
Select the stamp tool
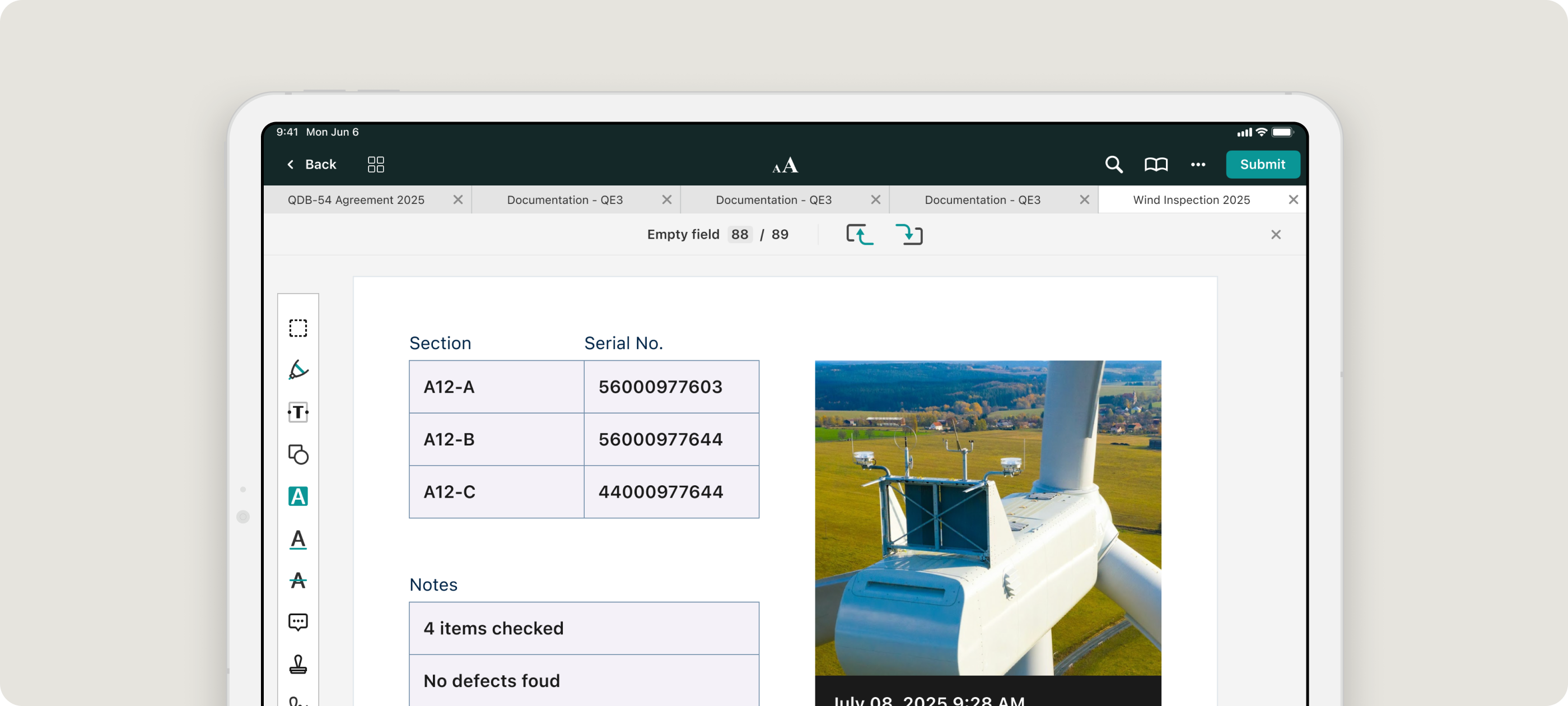298,664
